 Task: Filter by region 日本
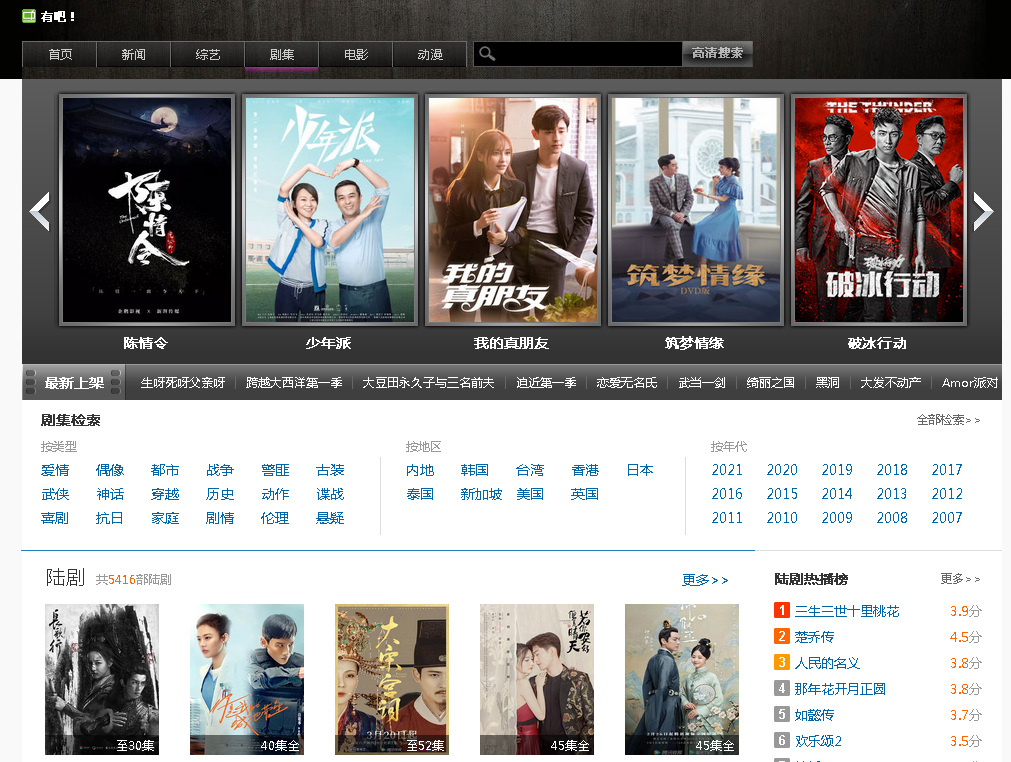(x=640, y=470)
